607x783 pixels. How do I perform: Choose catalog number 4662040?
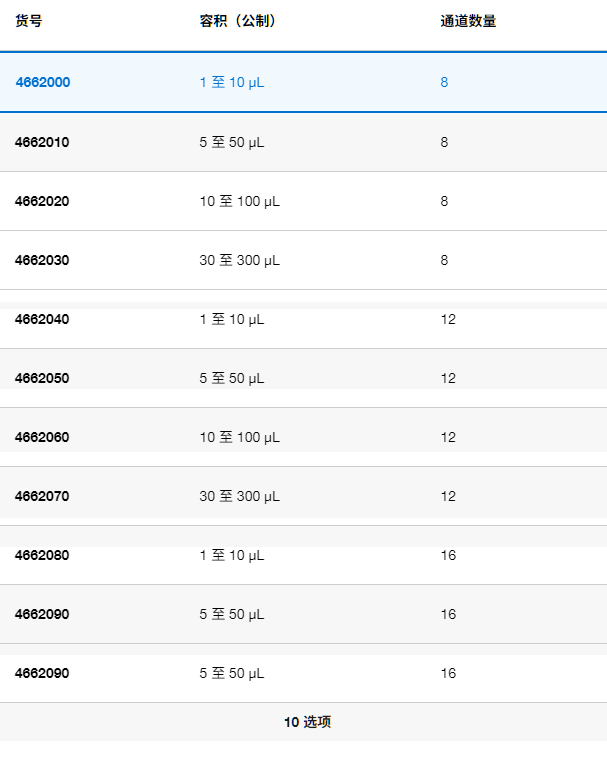point(42,319)
